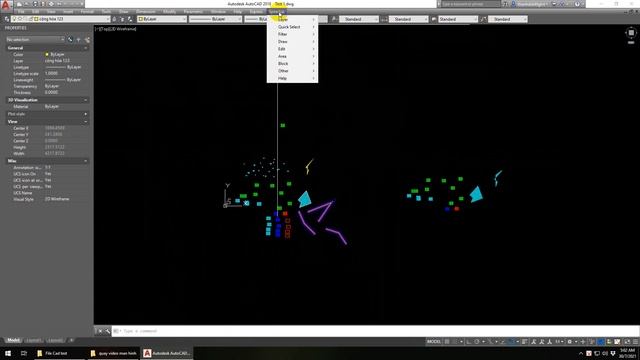Open the layer dropdown list in toolbar

(61, 19)
